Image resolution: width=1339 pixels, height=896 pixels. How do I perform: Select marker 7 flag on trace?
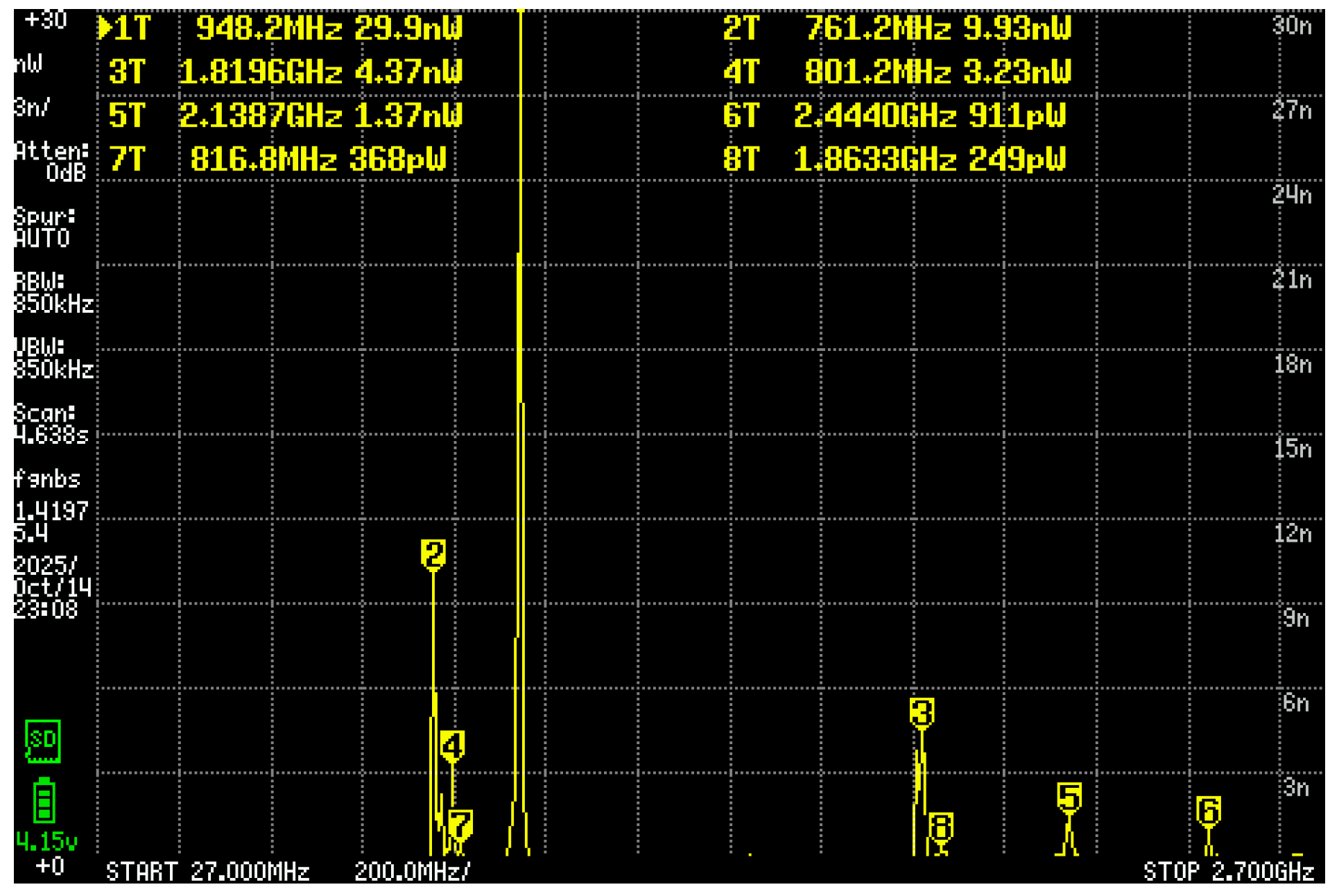460,825
